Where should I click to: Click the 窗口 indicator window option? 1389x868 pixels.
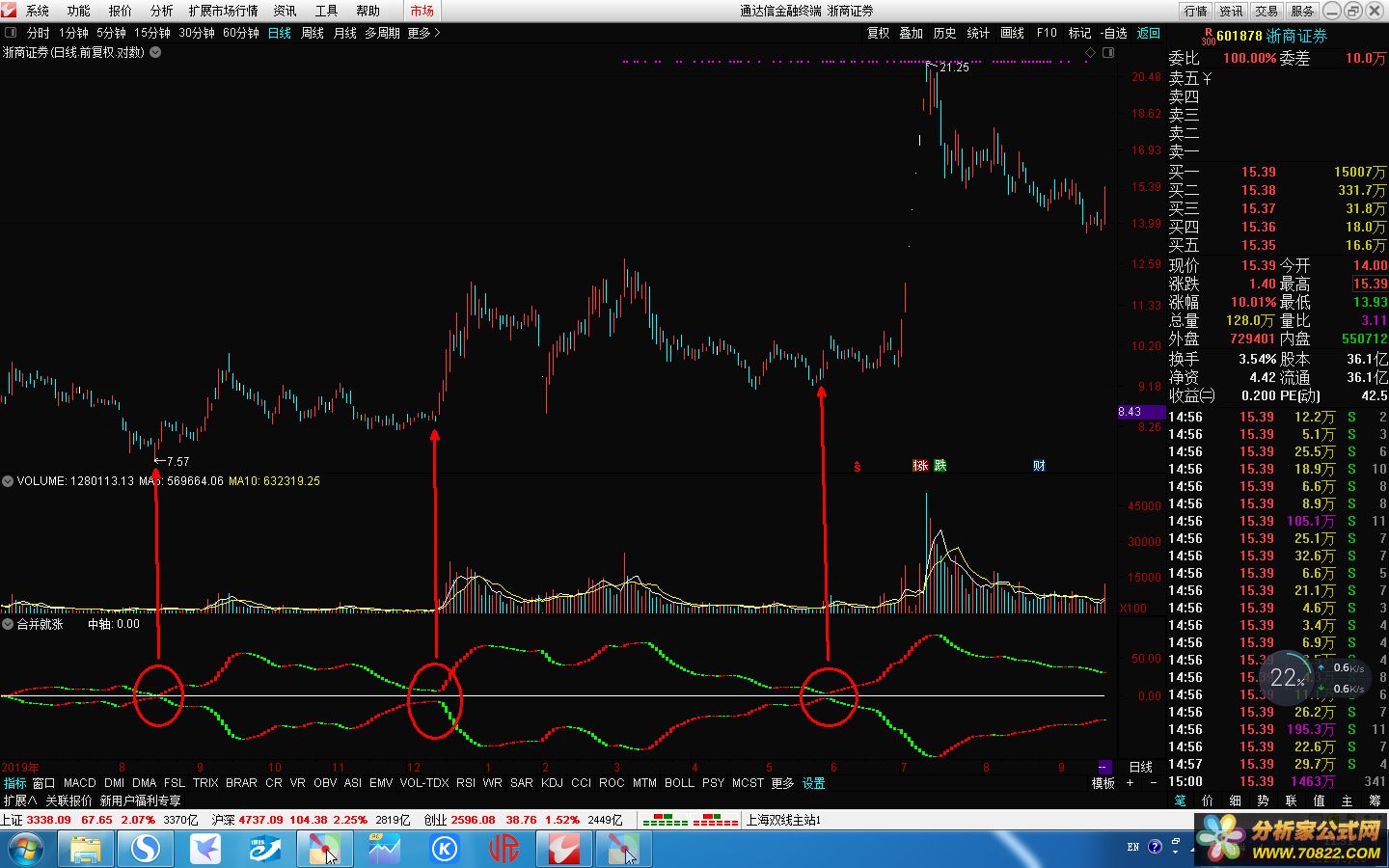click(43, 783)
